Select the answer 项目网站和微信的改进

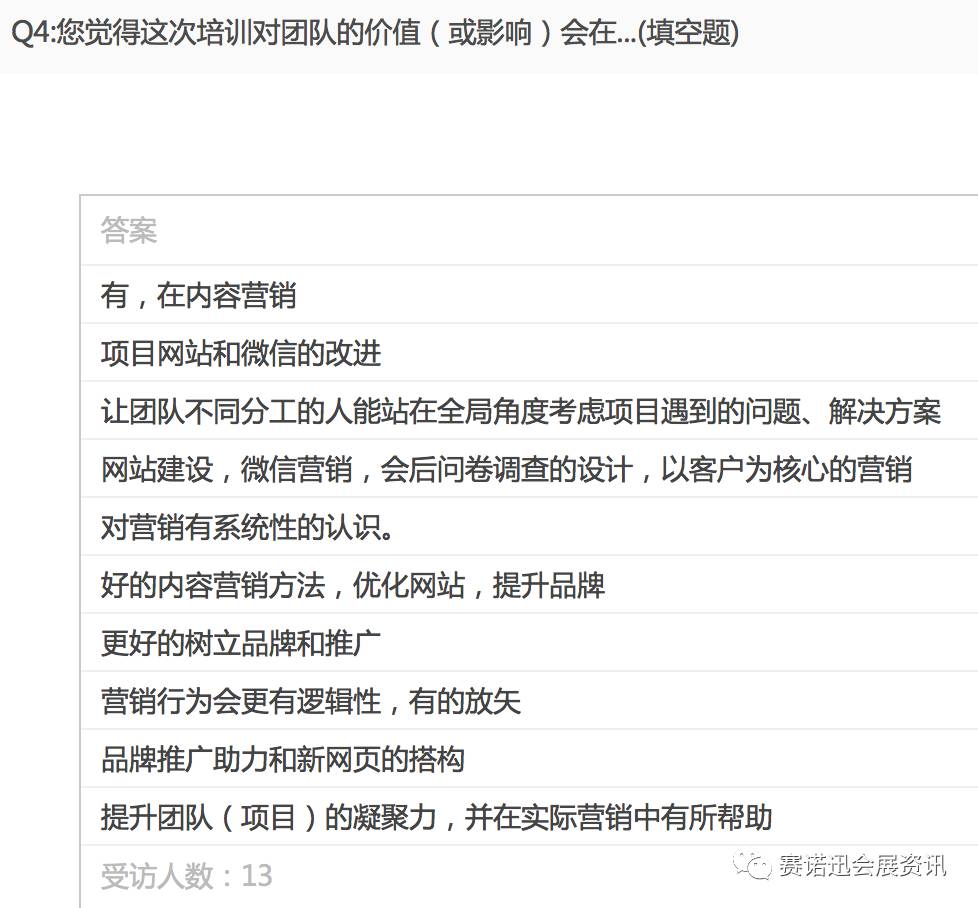[241, 353]
